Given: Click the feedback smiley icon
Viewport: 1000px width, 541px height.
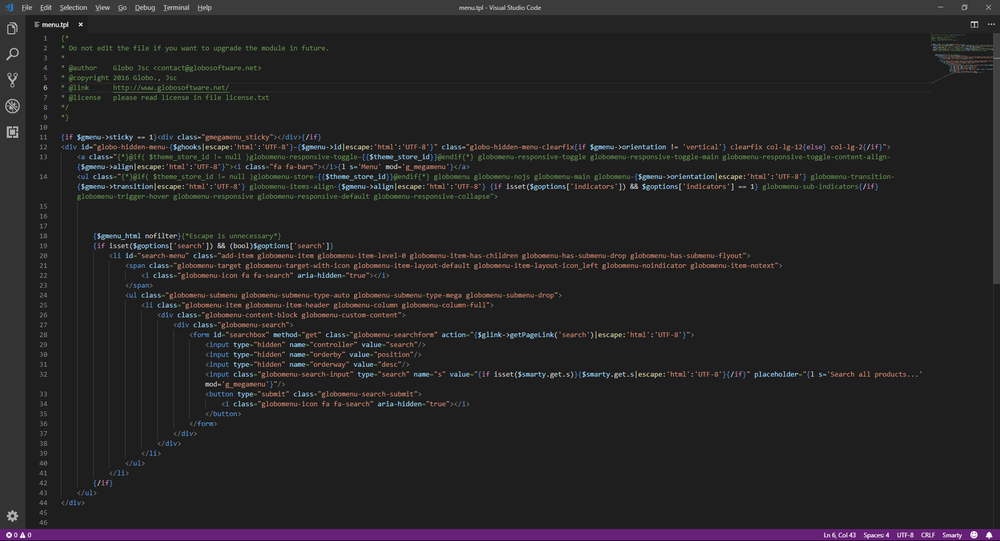Looking at the screenshot, I should click(975, 535).
